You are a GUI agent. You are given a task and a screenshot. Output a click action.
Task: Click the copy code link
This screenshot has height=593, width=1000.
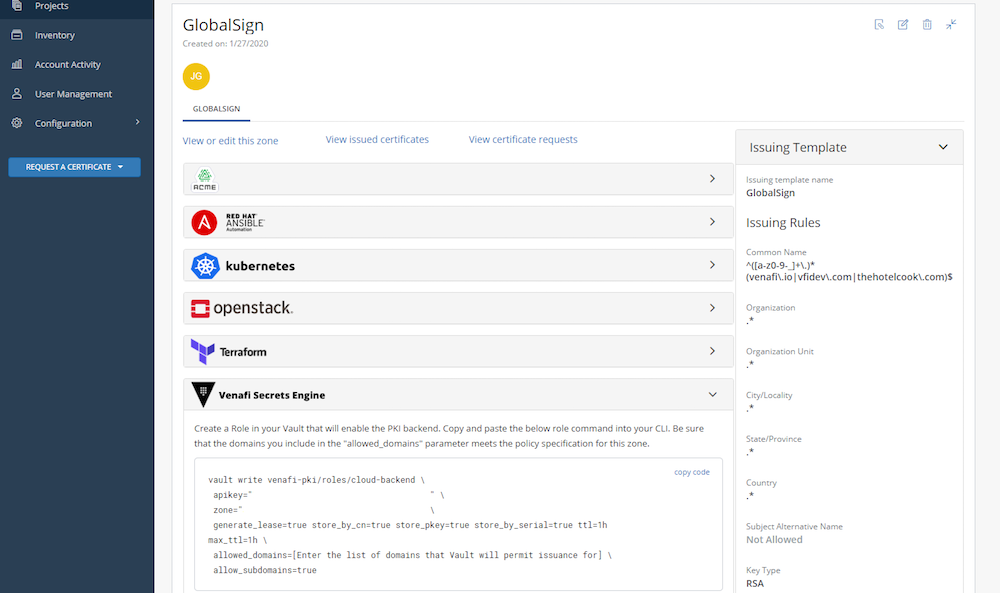(692, 472)
